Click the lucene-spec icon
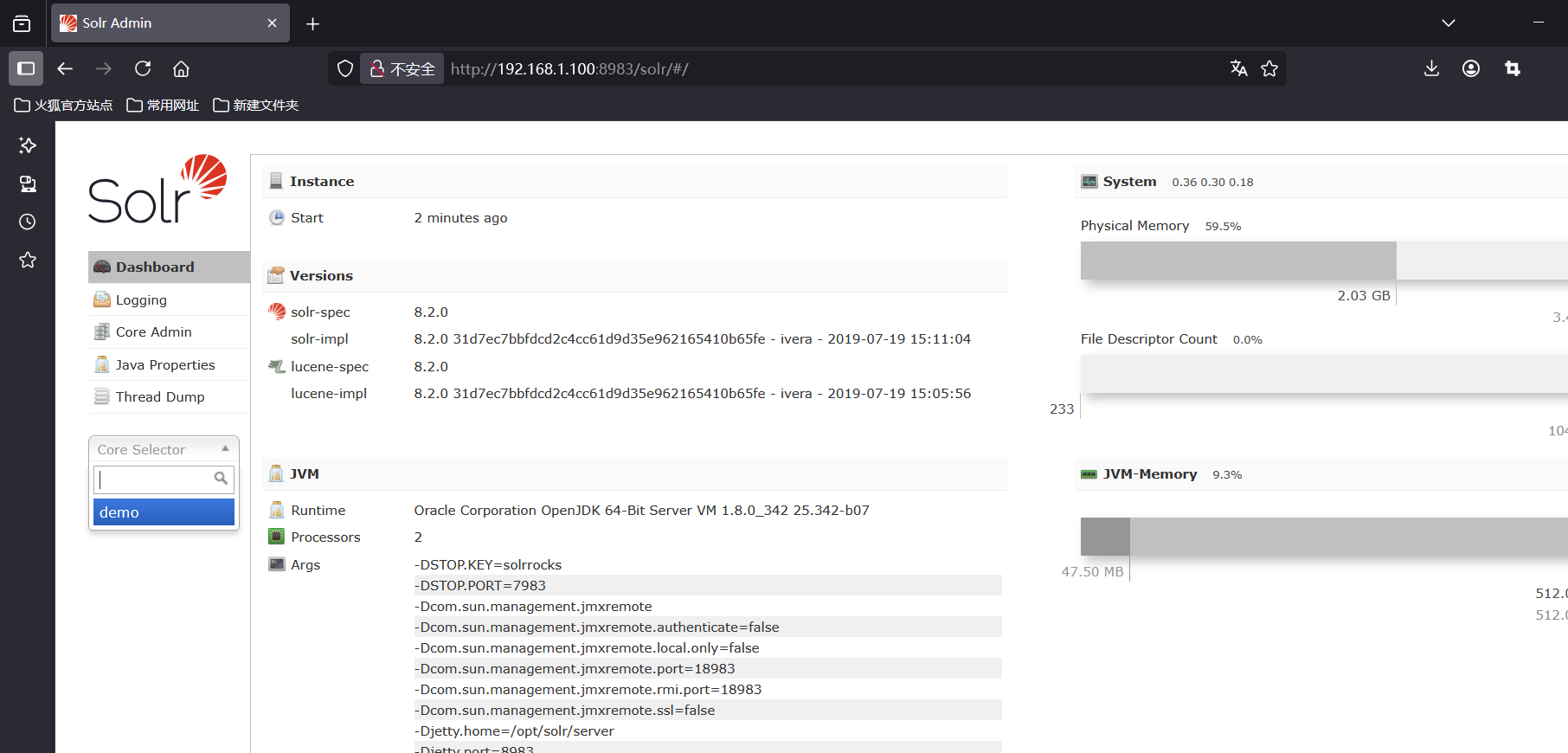 (277, 366)
